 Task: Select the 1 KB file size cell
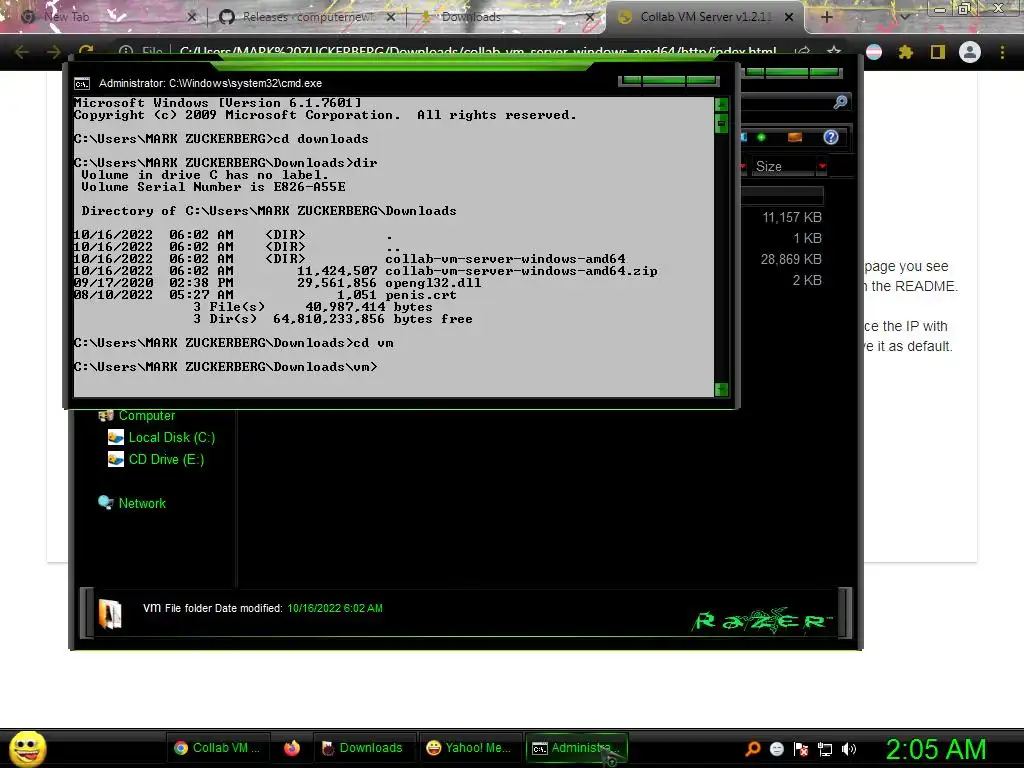click(x=807, y=238)
